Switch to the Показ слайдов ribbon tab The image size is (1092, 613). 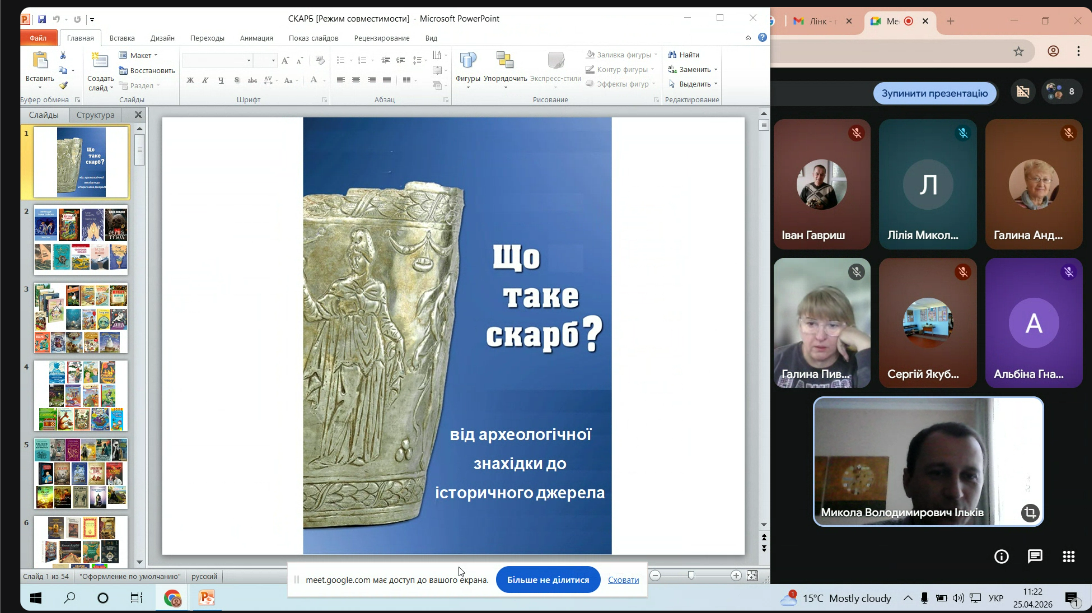pyautogui.click(x=313, y=38)
